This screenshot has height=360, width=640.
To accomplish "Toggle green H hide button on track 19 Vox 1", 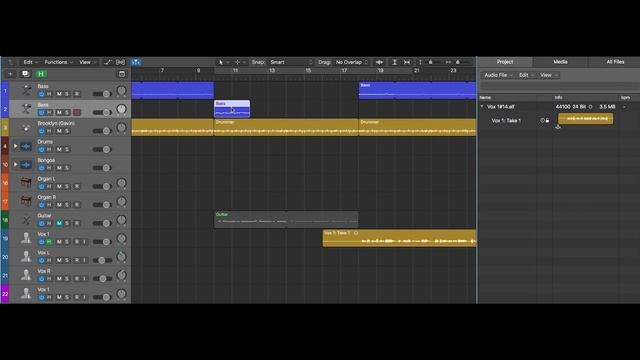I will [49, 242].
